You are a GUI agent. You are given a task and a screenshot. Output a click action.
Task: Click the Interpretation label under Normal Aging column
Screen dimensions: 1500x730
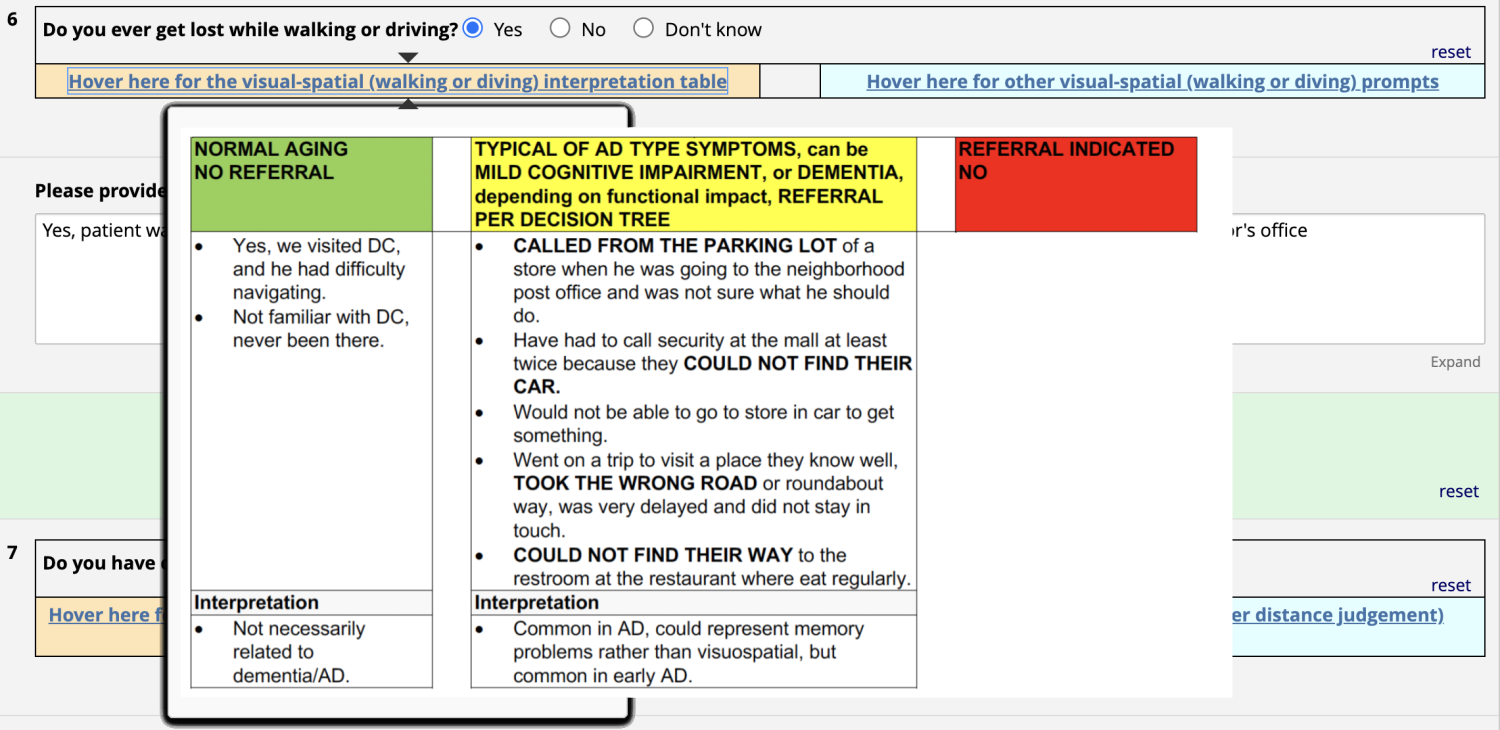pyautogui.click(x=256, y=603)
